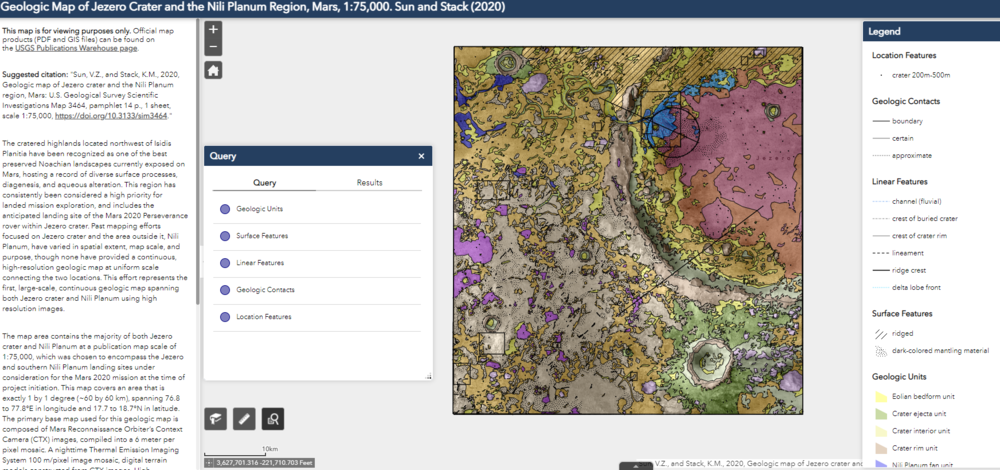Image resolution: width=1000 pixels, height=470 pixels.
Task: Click the legend's 'Geologic Units' section heading
Action: (x=899, y=377)
